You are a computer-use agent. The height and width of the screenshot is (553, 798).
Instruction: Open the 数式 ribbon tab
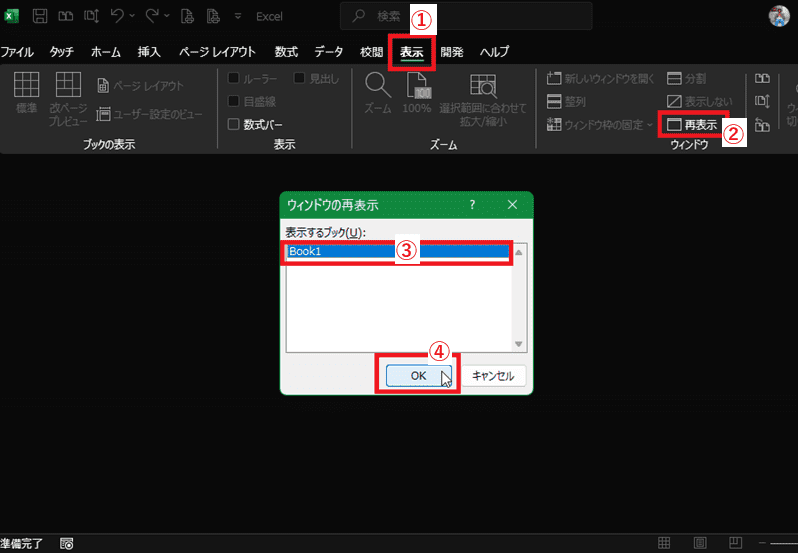coord(286,52)
